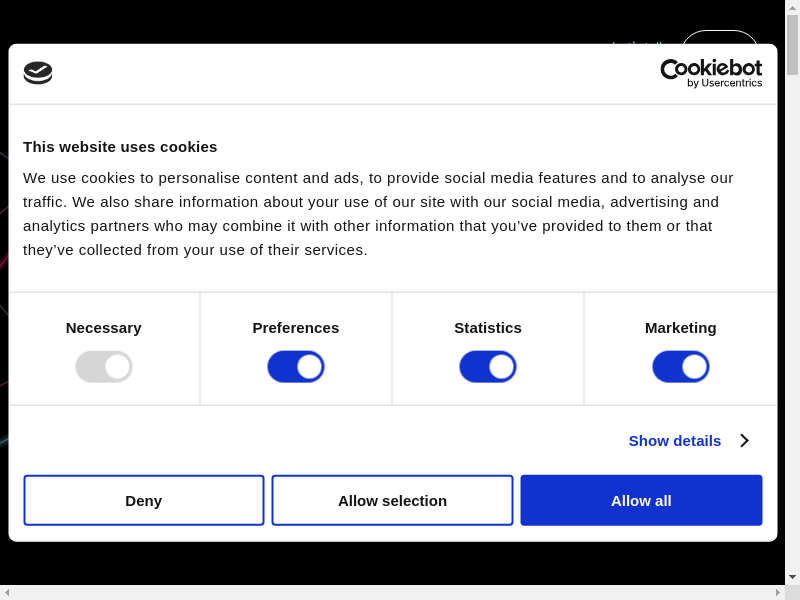Click the vertical scrollbar down arrow
Viewport: 800px width, 600px height.
(792, 577)
